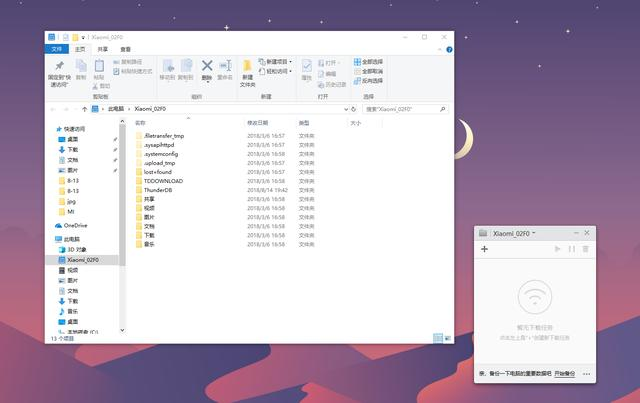The height and width of the screenshot is (403, 640).
Task: Click the red X delete icon in the ribbon
Action: (207, 67)
